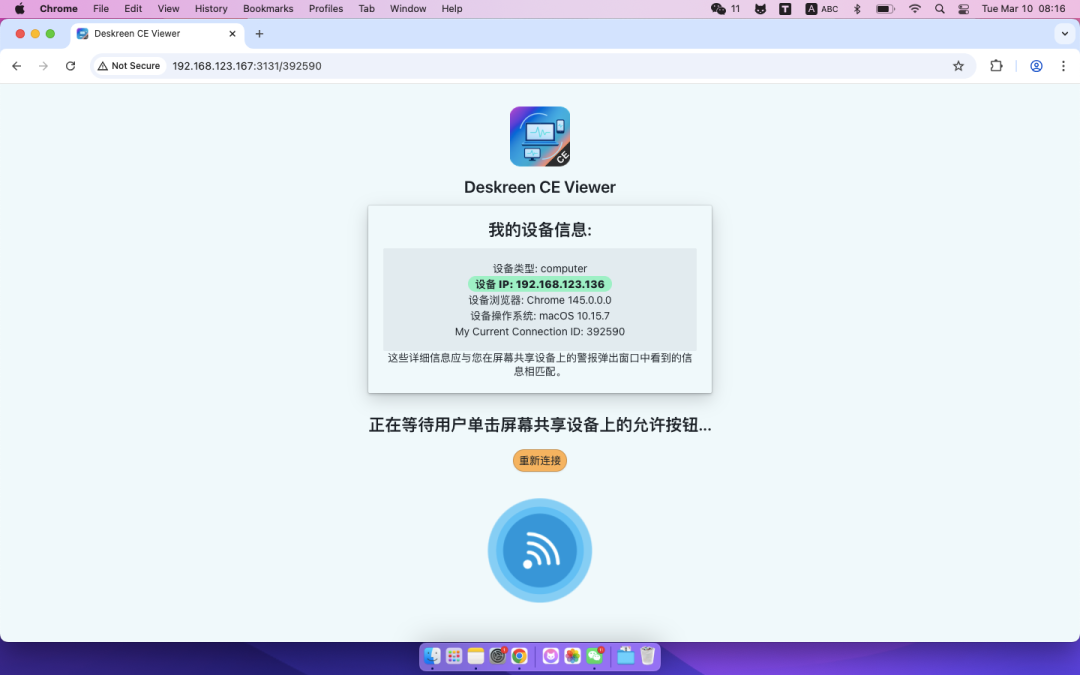1080x675 pixels.
Task: Click the date and time Tue Mar 10 08:16
Action: 1023,9
